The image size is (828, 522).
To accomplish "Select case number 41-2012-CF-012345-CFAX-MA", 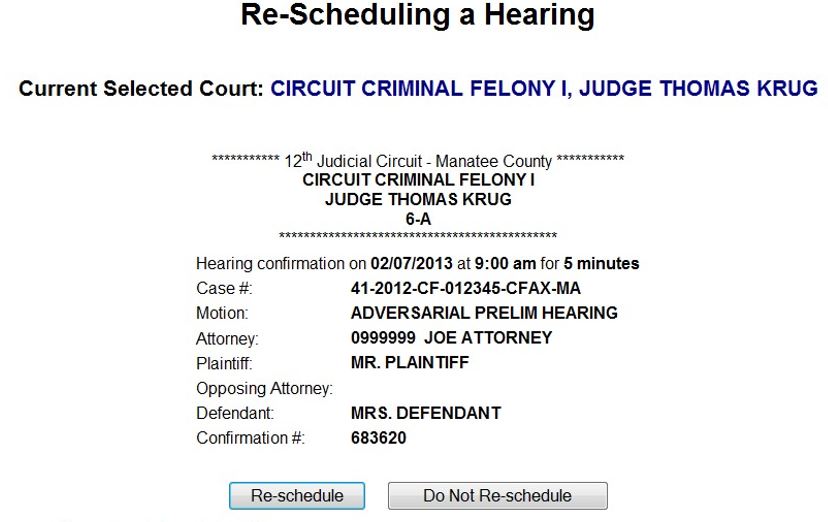I will click(465, 289).
